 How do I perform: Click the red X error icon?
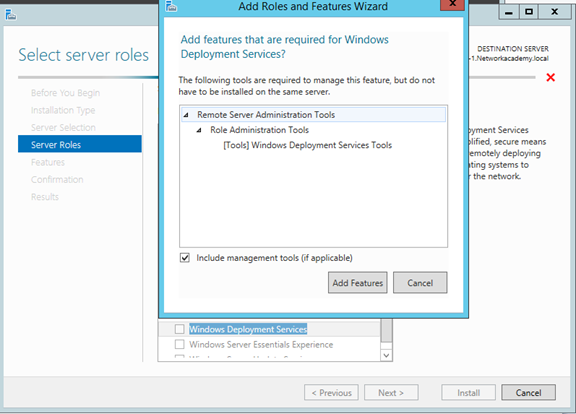tap(550, 77)
